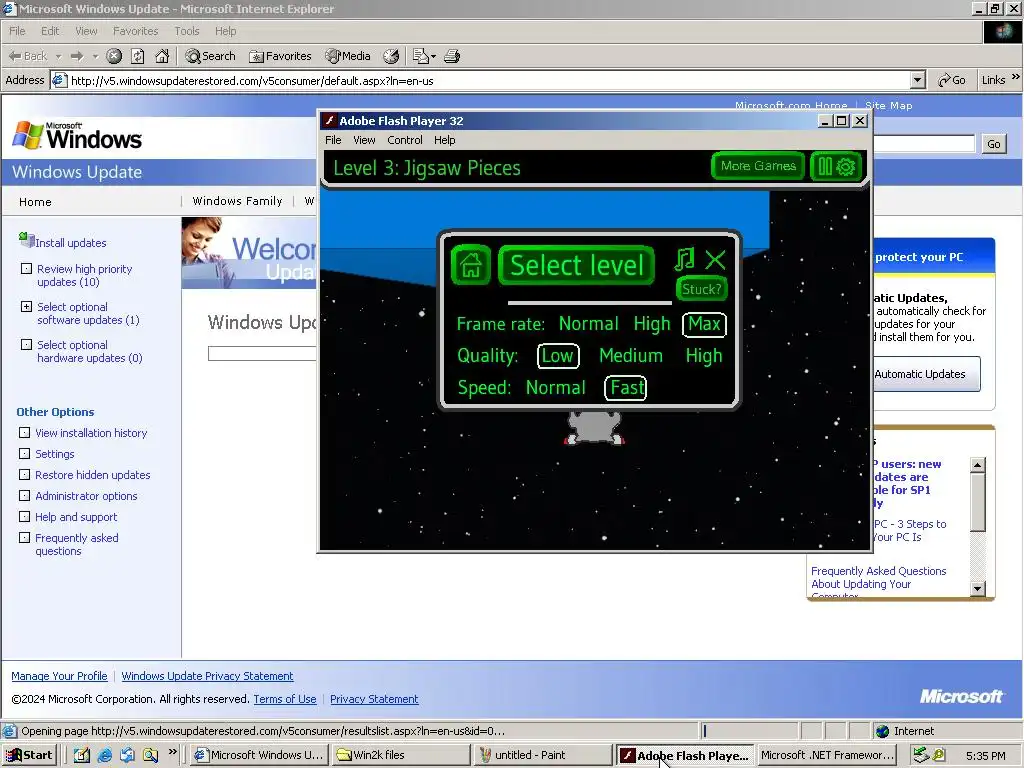Stop page loading in IE toolbar
Image resolution: width=1024 pixels, height=768 pixels.
point(114,56)
